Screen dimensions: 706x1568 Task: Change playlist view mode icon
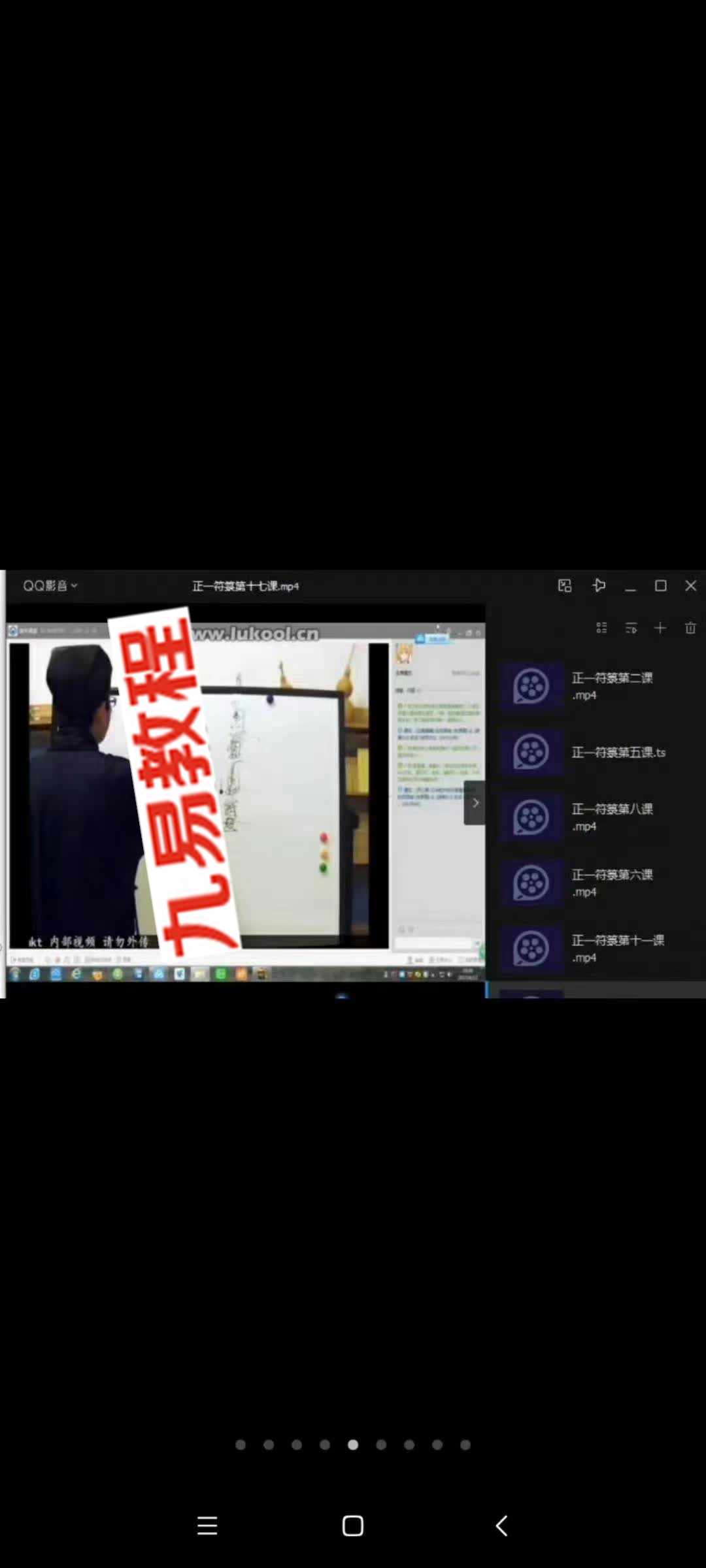pos(602,628)
